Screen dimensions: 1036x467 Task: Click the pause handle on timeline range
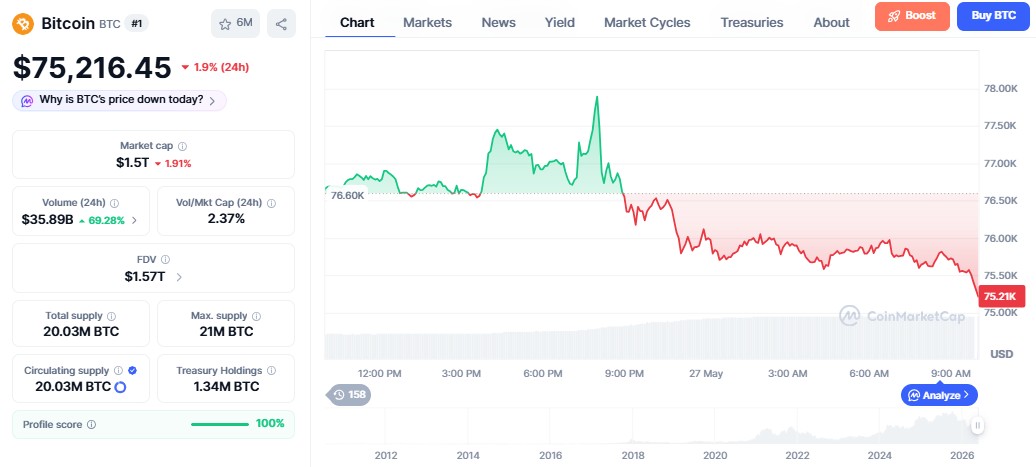(977, 425)
